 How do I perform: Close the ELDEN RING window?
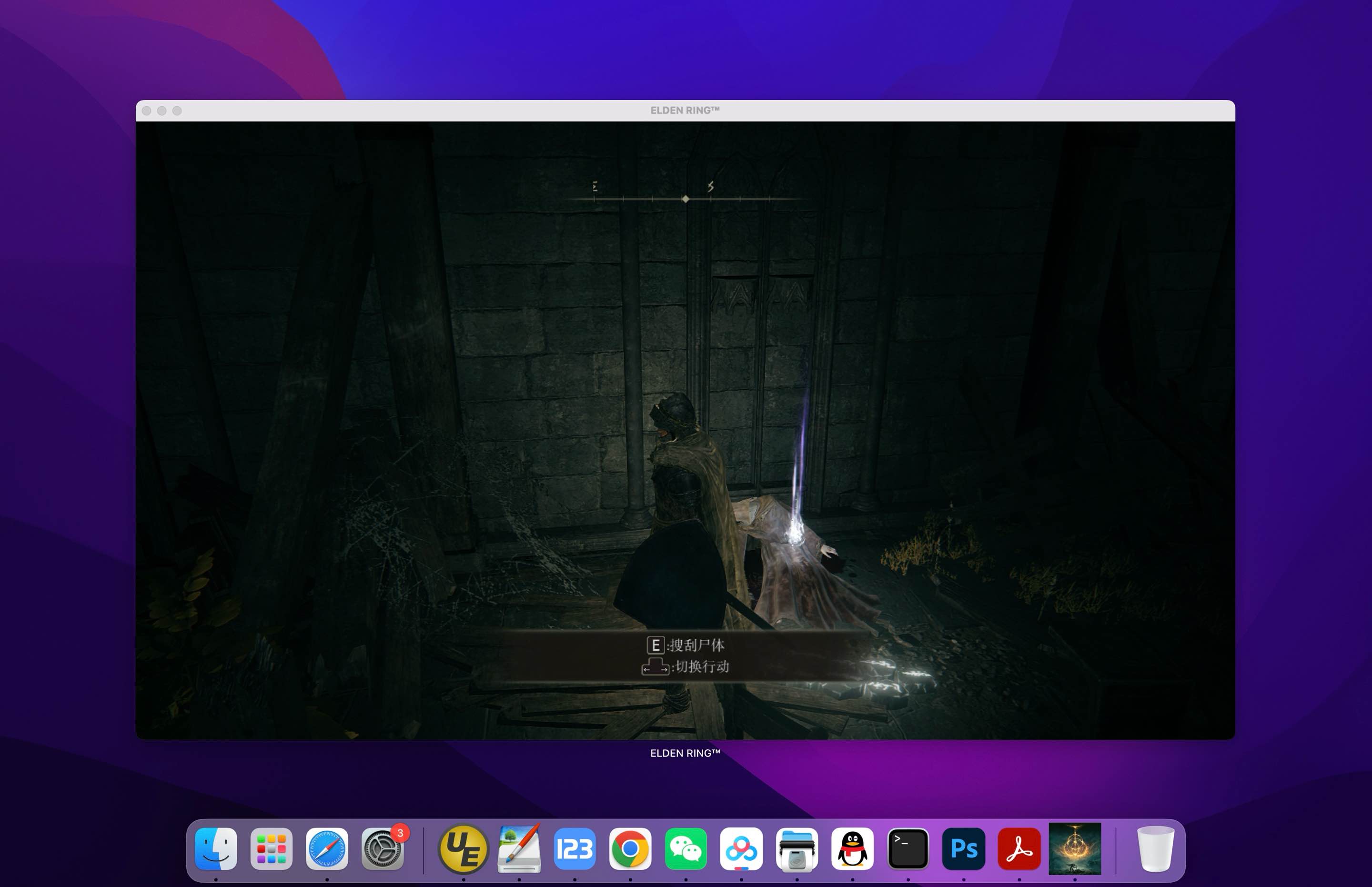click(x=146, y=111)
